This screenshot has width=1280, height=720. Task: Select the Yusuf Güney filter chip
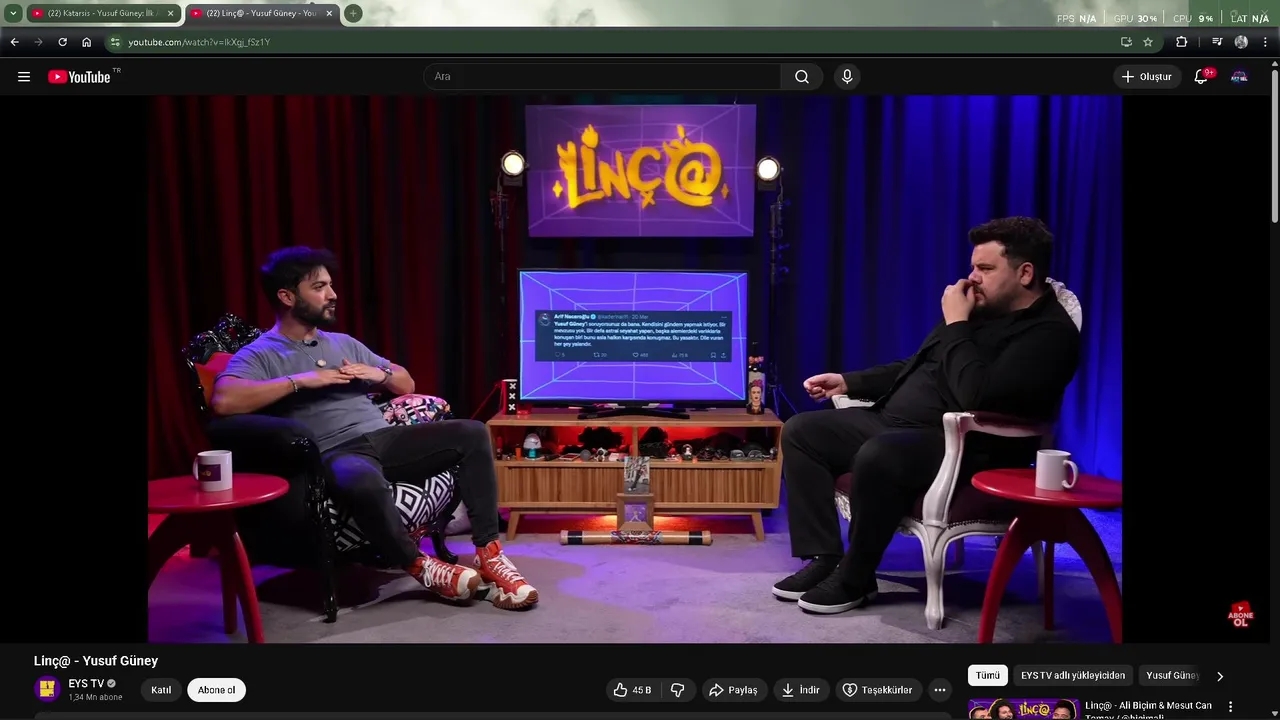point(1171,675)
